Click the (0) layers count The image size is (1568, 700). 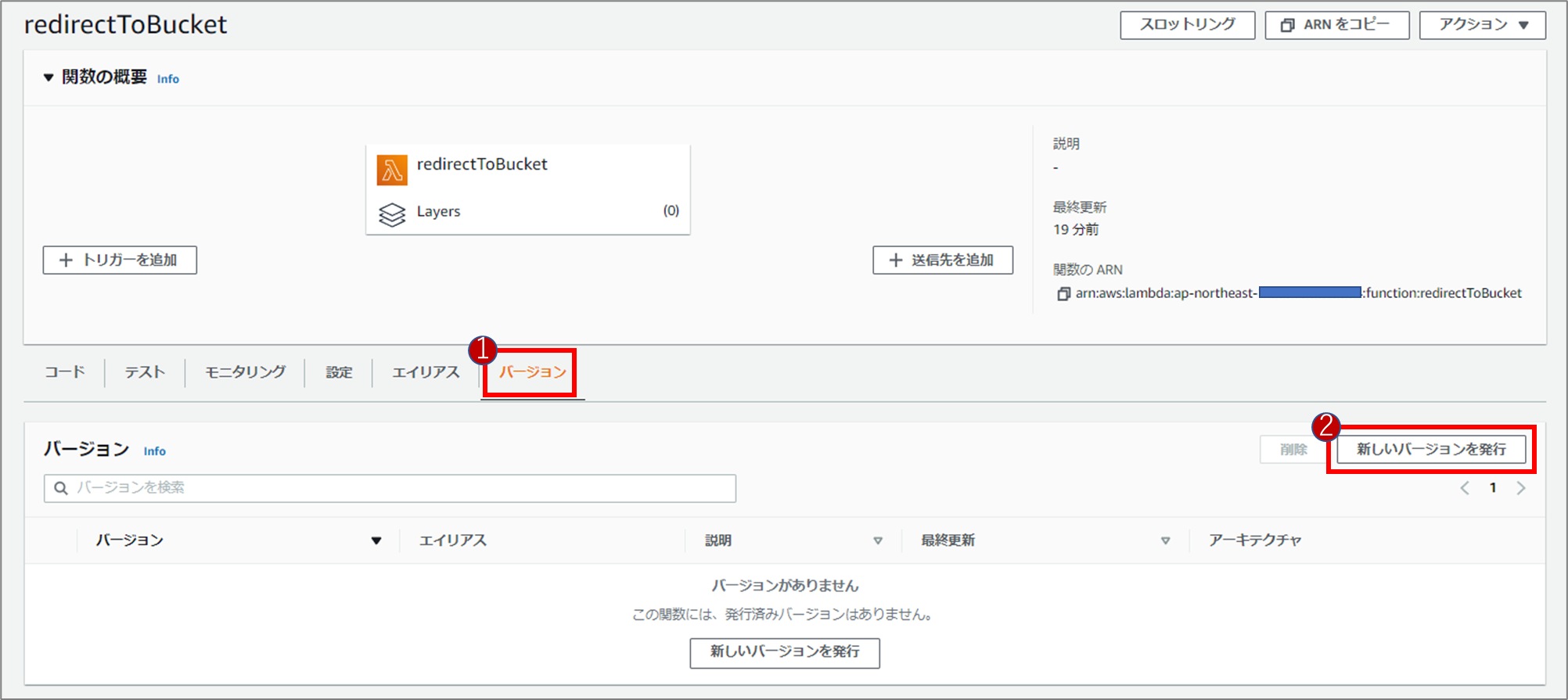(x=671, y=211)
